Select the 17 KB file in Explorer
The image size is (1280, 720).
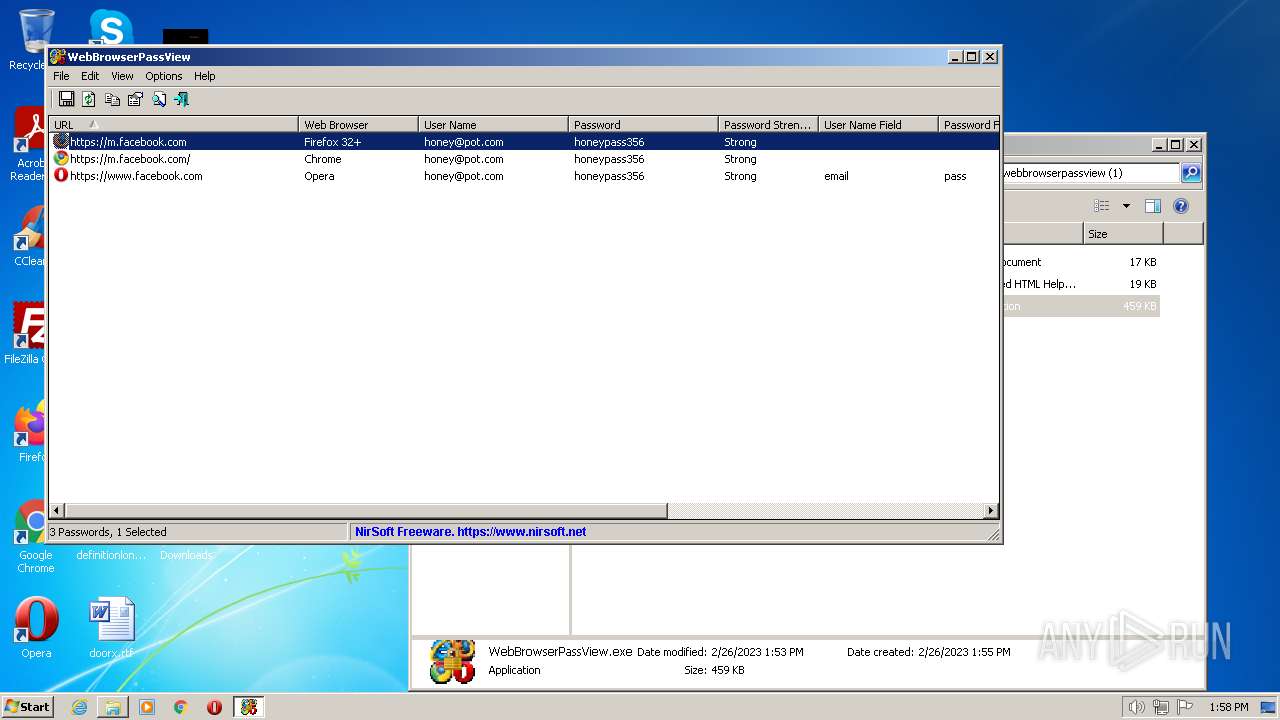coord(1081,262)
